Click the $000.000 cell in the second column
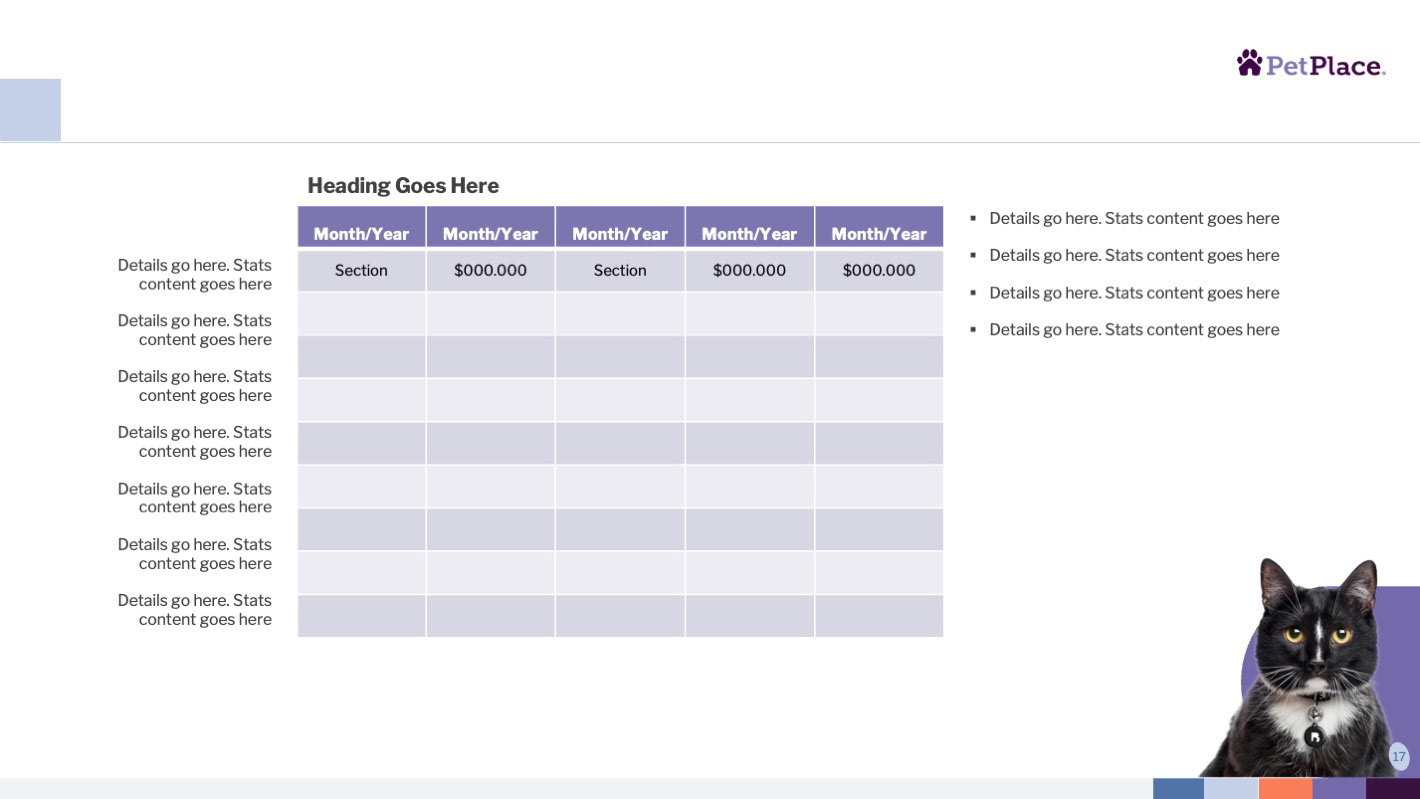This screenshot has width=1420, height=799. tap(490, 271)
